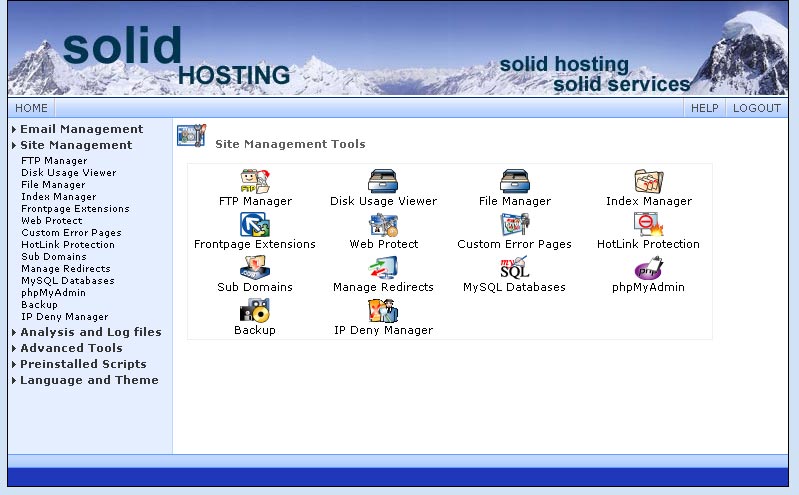Click the LOGOUT button
The image size is (799, 495).
756,108
